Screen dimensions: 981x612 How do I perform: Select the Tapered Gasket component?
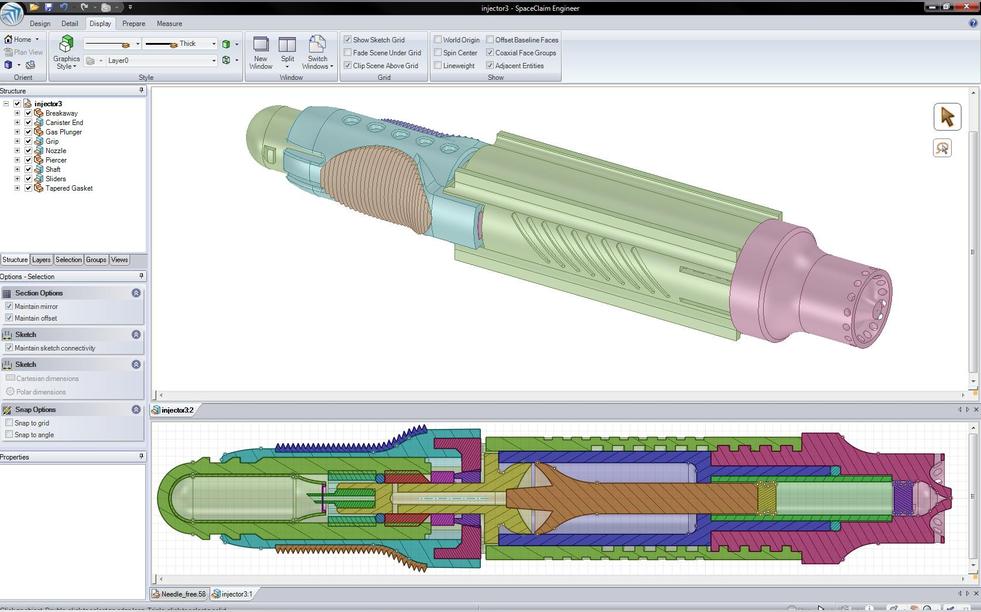[x=69, y=188]
